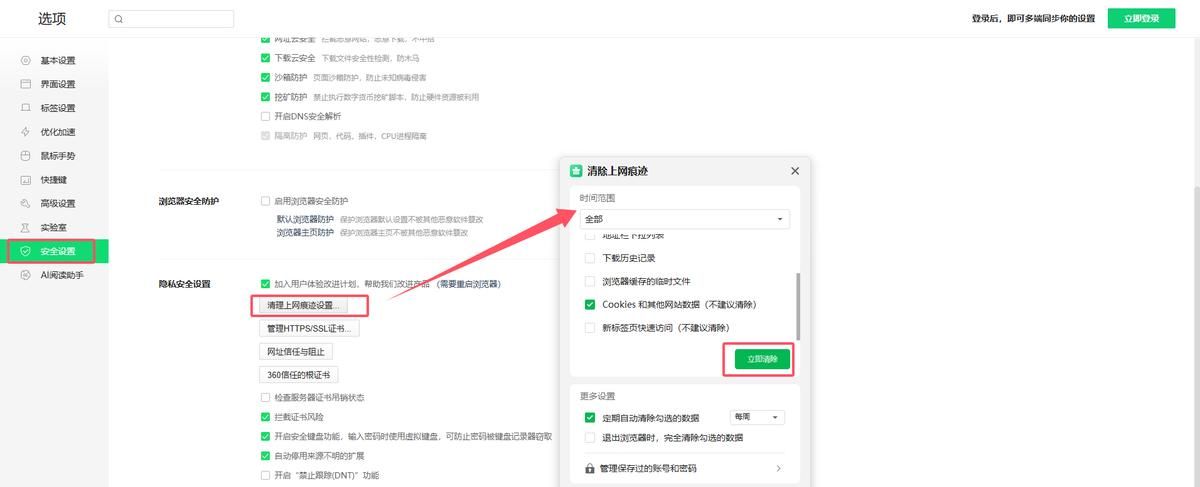Focus the options search box

171,19
